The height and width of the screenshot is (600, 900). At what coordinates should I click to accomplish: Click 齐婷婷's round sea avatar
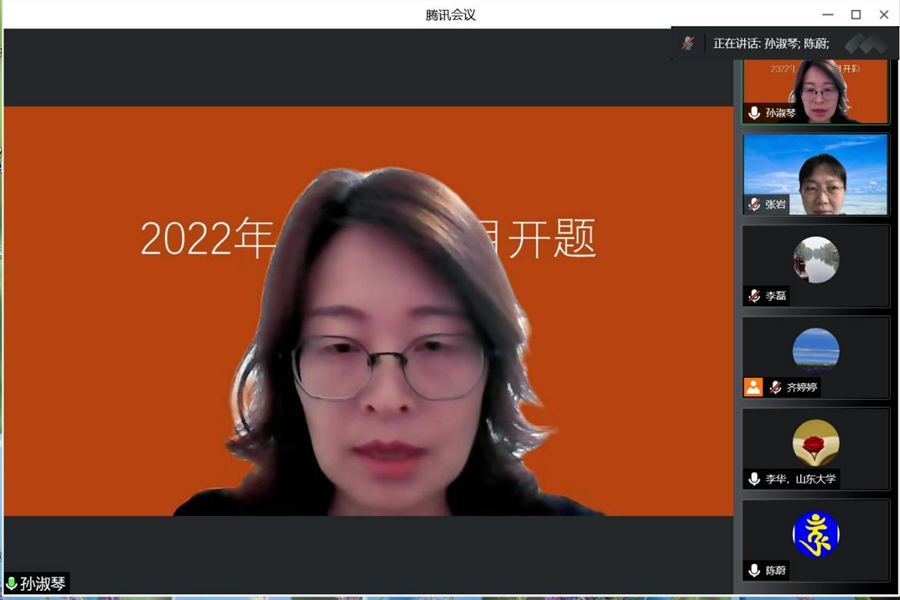pyautogui.click(x=815, y=351)
